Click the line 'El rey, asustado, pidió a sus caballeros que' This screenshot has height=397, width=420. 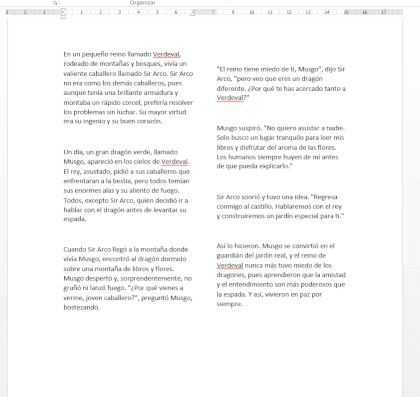tap(127, 171)
